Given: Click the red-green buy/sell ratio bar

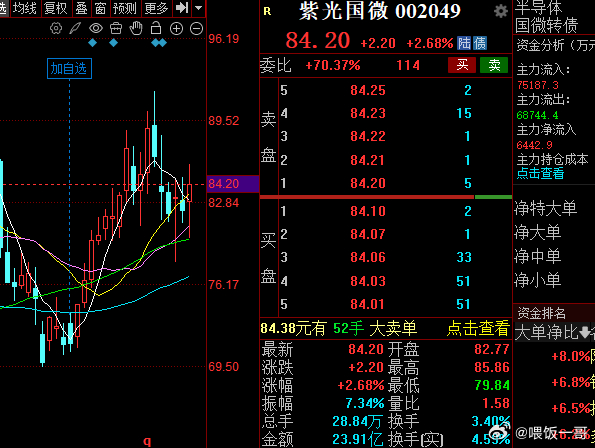Looking at the screenshot, I should [386, 197].
